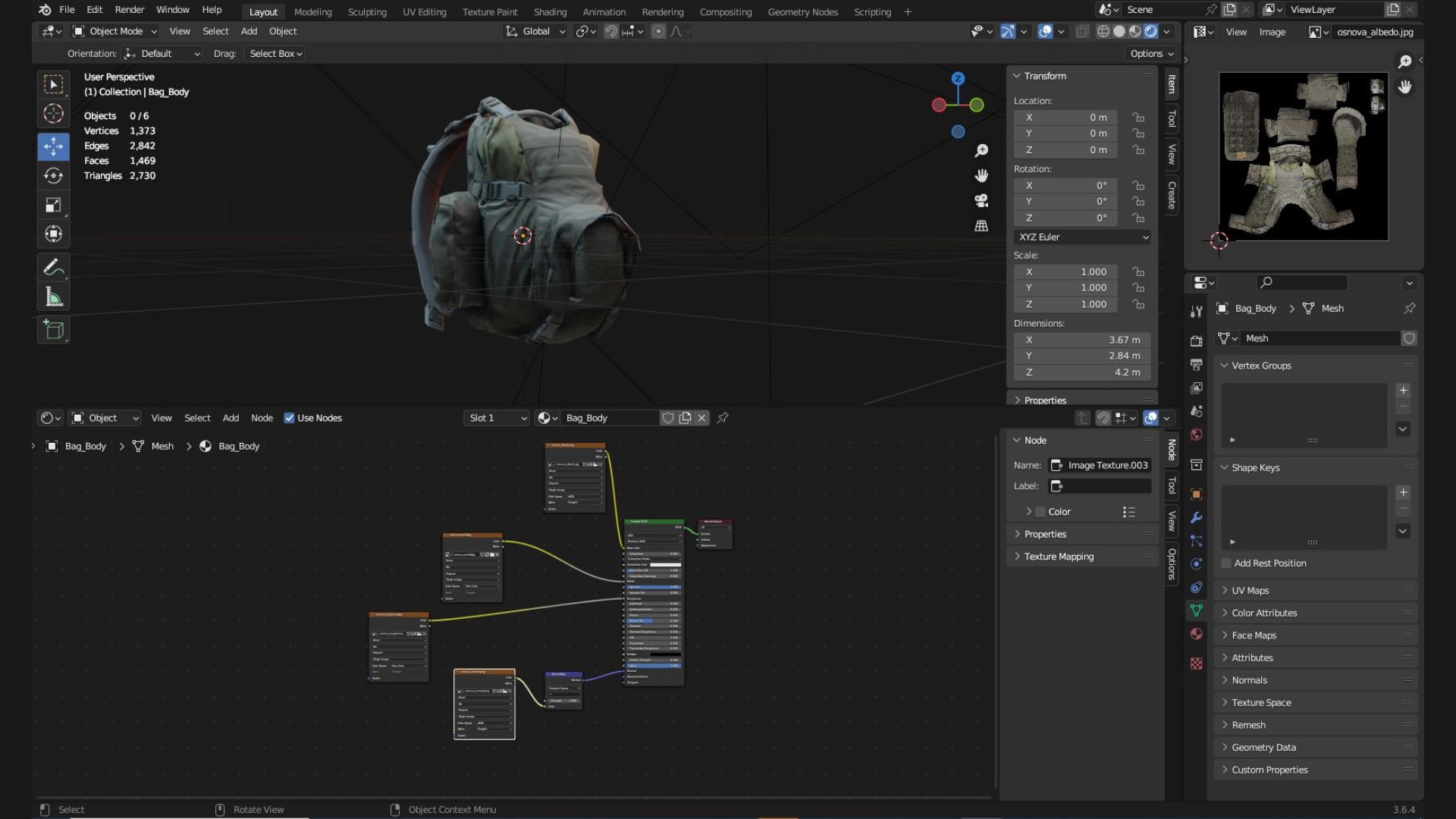
Task: Toggle lock on Location X
Action: [1138, 118]
